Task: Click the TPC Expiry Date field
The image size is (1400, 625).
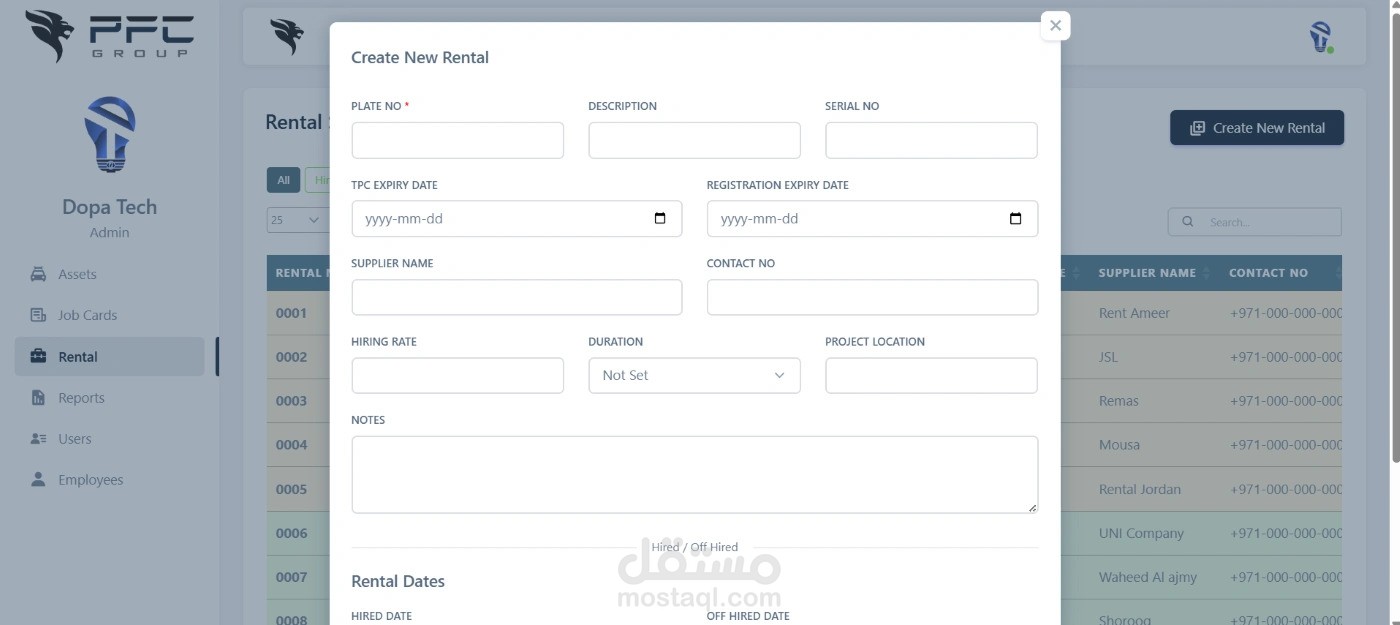Action: pyautogui.click(x=516, y=219)
